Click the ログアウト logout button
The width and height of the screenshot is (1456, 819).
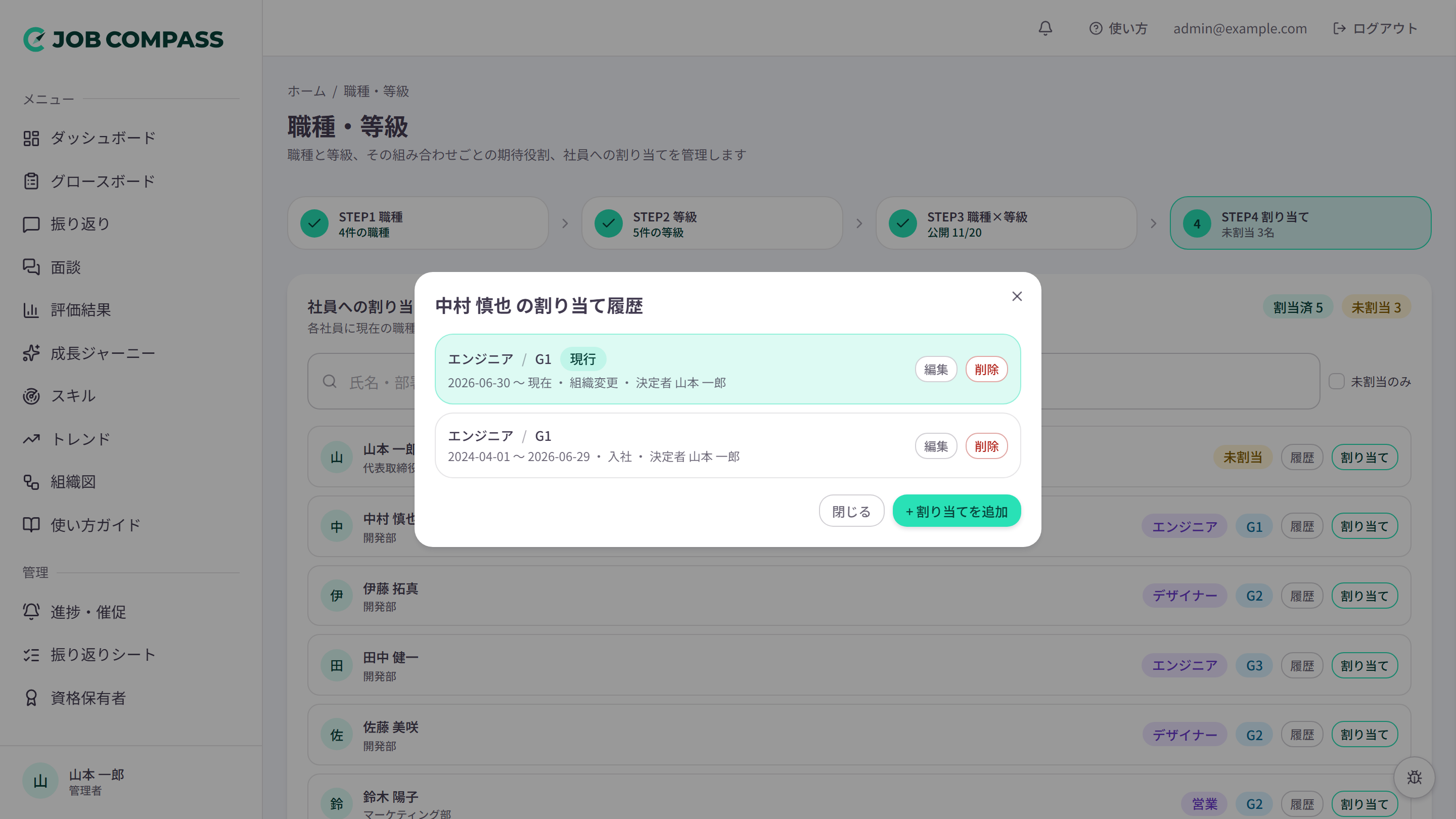click(1375, 28)
